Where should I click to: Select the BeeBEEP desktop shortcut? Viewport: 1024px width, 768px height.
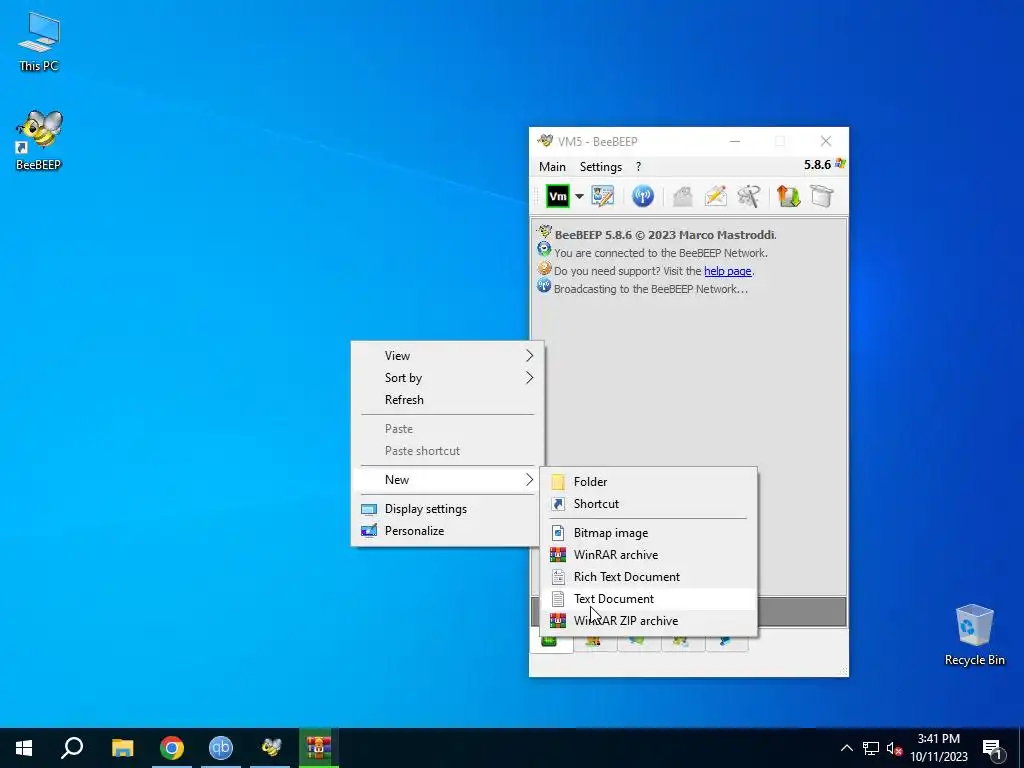(x=39, y=140)
